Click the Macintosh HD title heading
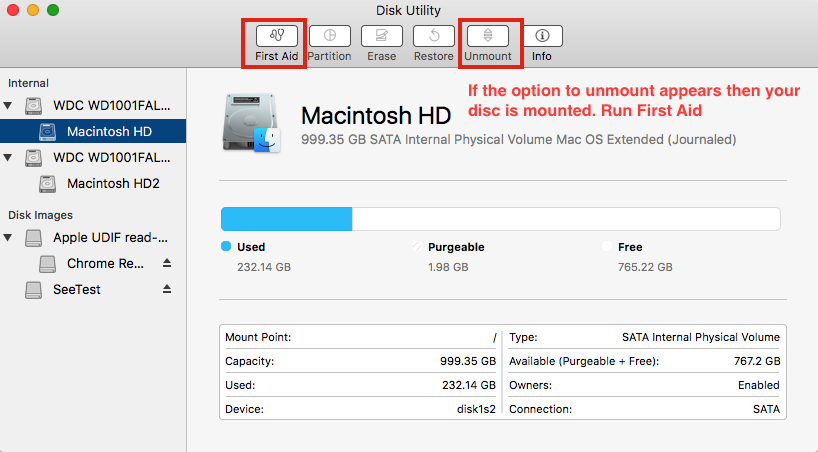The width and height of the screenshot is (818, 452). click(x=376, y=115)
